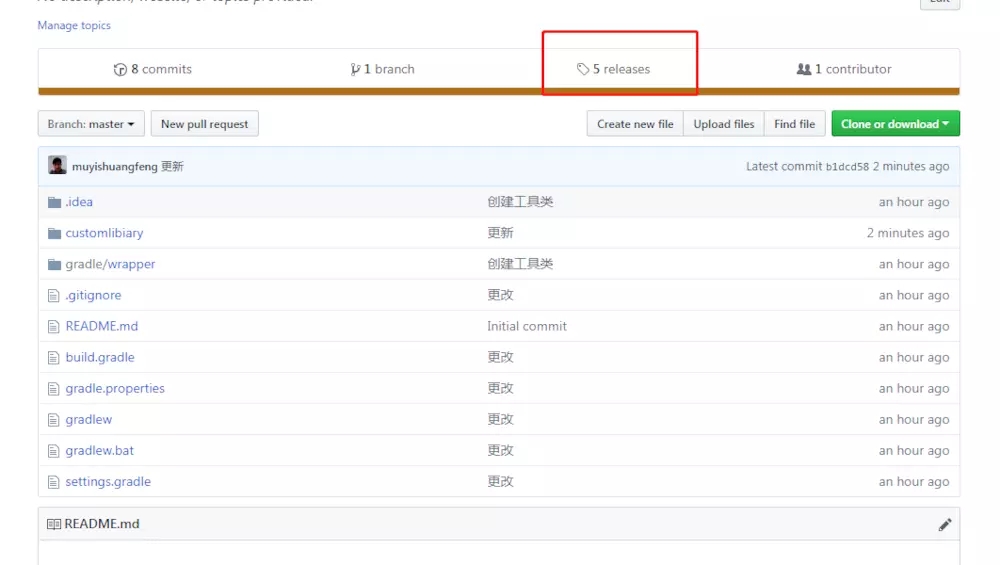Click the customlibiary folder icon
Screen dimensions: 1000x565
tap(54, 233)
